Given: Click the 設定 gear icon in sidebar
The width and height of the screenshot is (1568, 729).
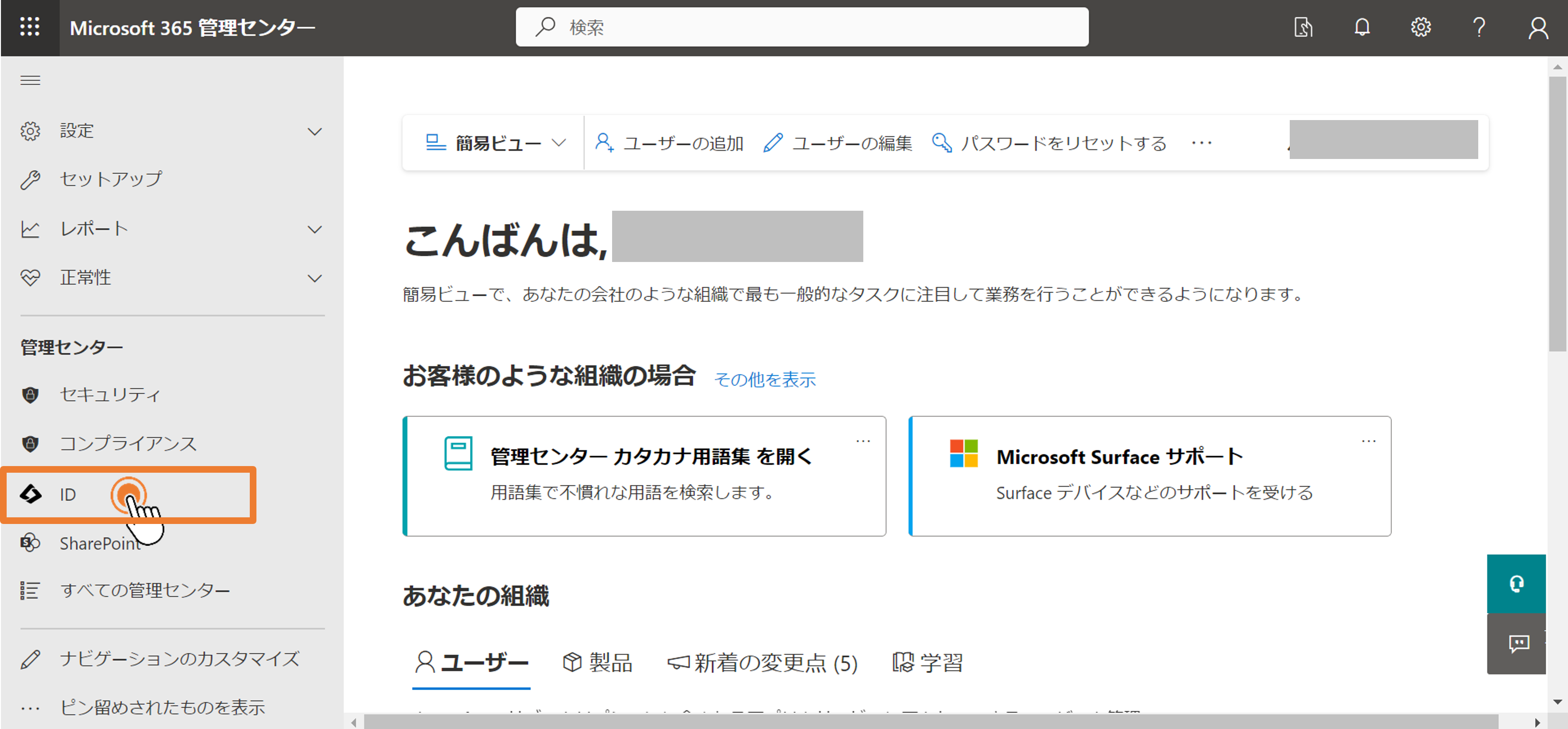Looking at the screenshot, I should coord(30,131).
